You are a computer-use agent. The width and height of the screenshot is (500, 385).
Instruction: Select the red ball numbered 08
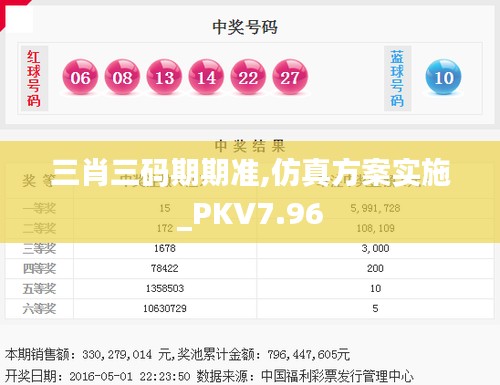(x=122, y=77)
